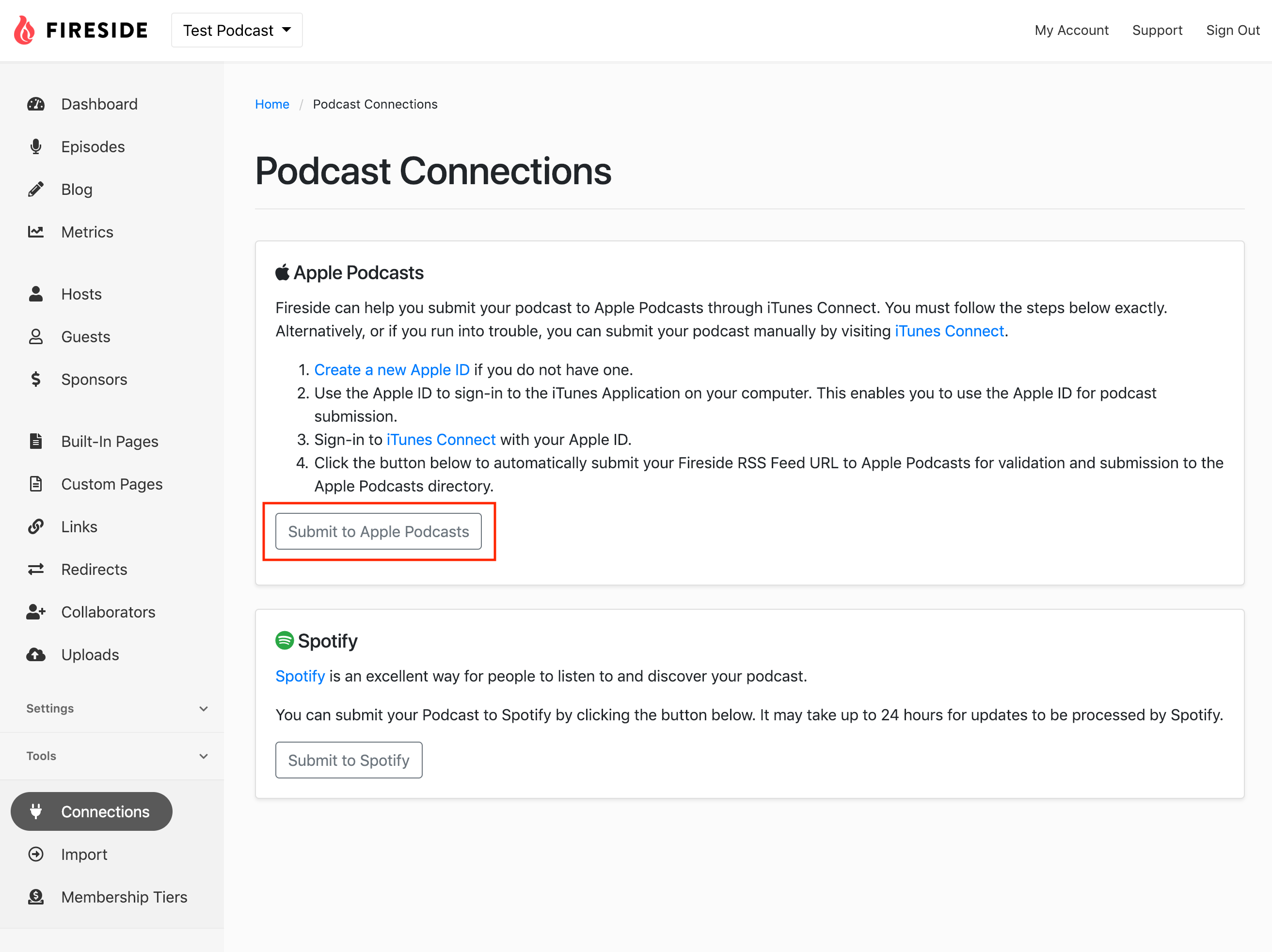Screen dimensions: 1272x952
Task: Open iTunes Connect link in step 3
Action: [441, 439]
